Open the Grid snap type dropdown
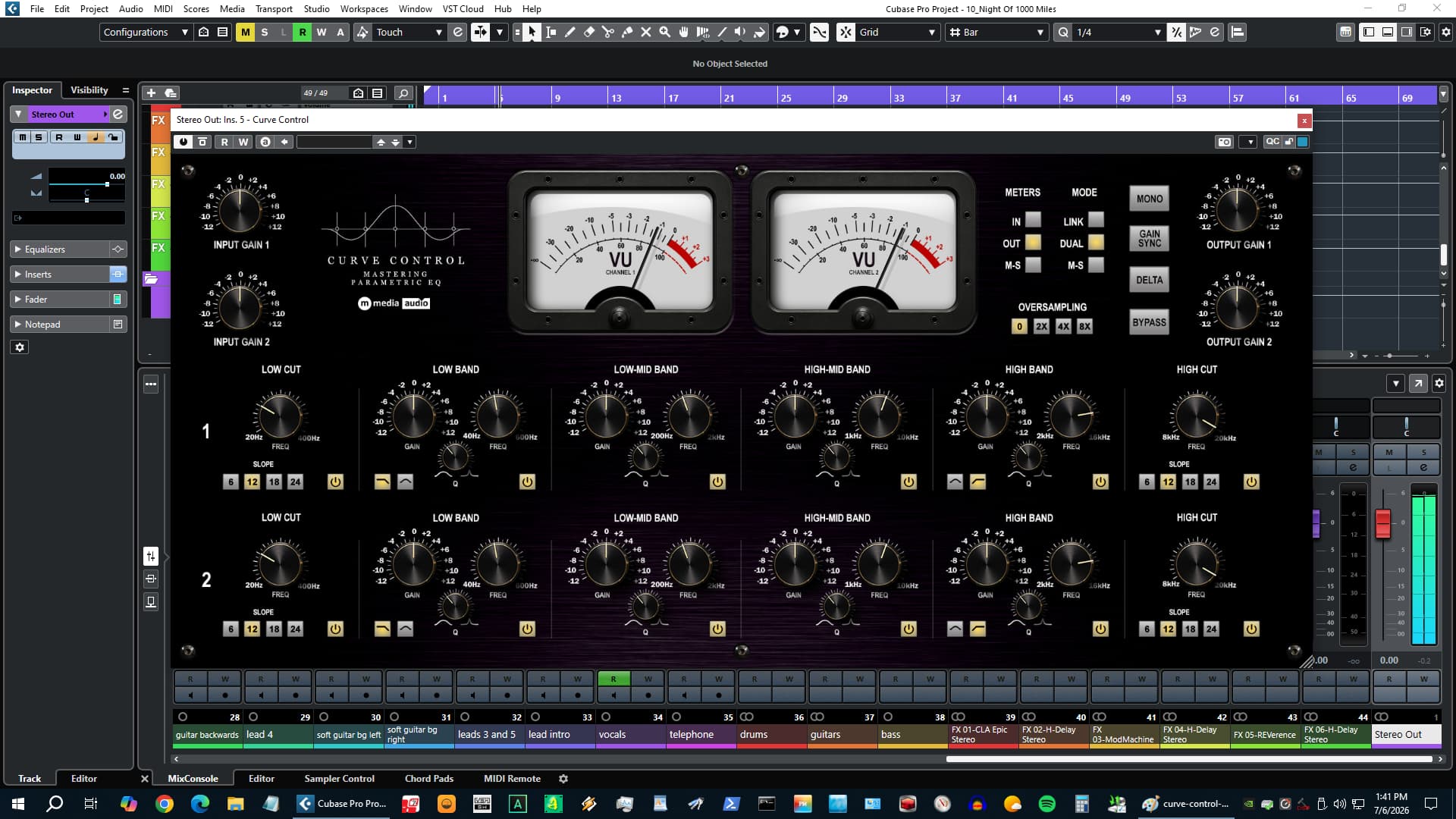Screen dimensions: 1456x819 click(x=897, y=32)
